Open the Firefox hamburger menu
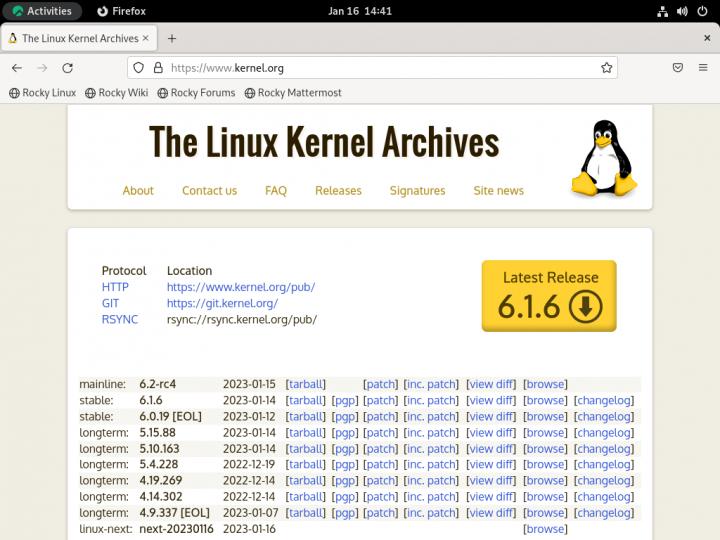The image size is (720, 540). click(x=704, y=68)
